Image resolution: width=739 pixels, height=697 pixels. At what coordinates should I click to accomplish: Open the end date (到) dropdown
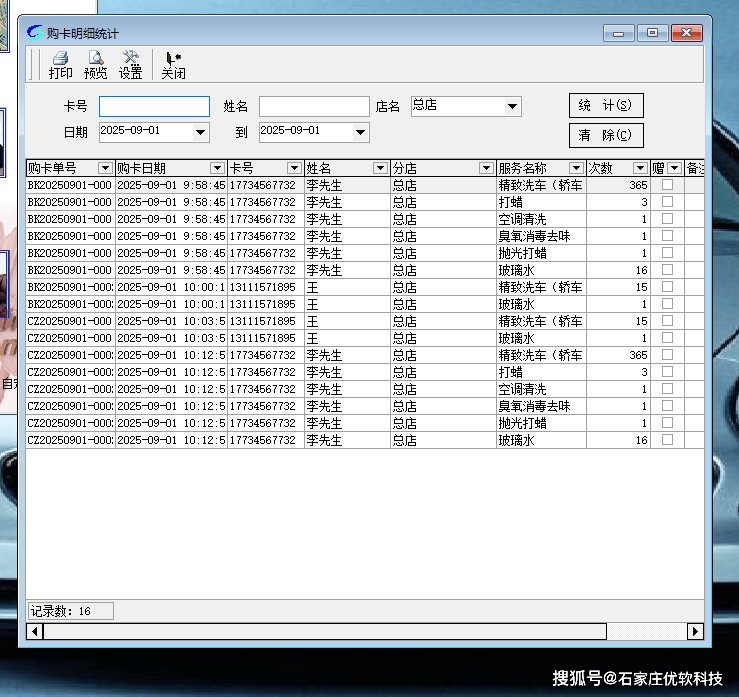point(360,132)
